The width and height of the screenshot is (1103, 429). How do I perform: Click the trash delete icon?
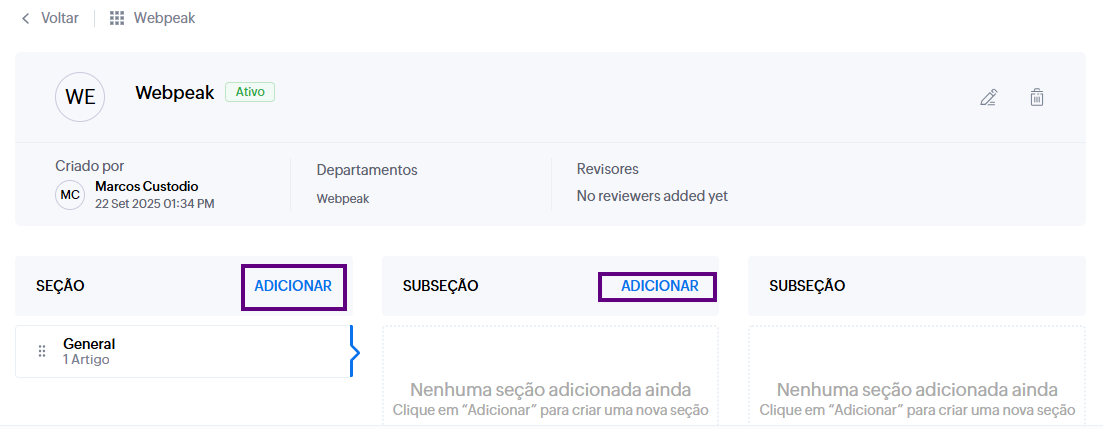click(1037, 97)
